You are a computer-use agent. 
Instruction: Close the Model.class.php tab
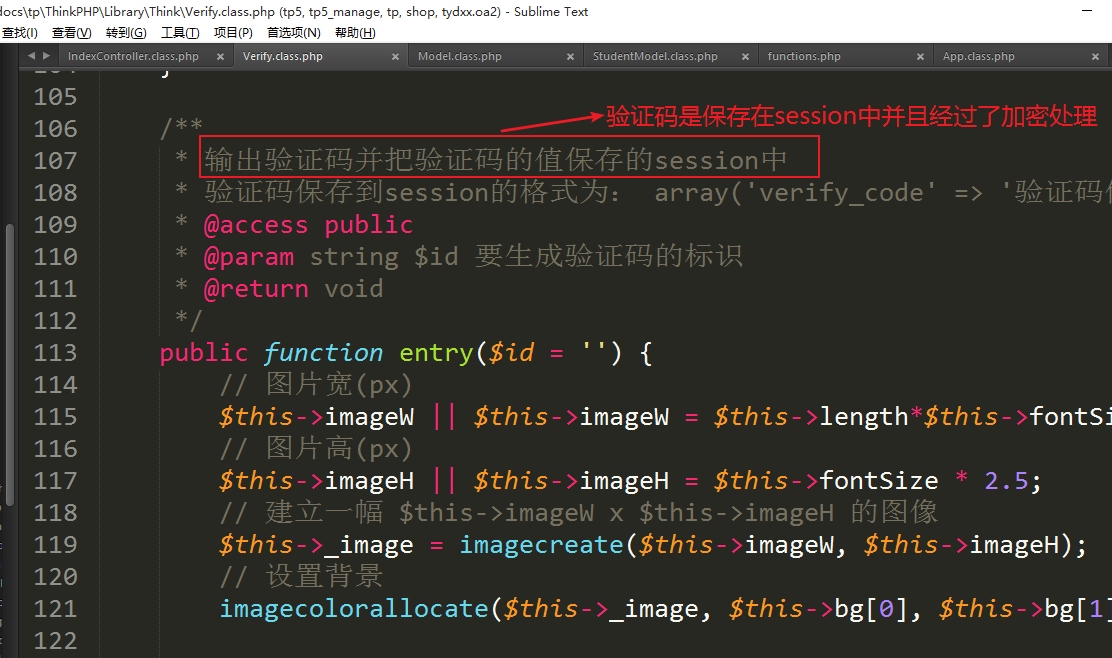571,57
